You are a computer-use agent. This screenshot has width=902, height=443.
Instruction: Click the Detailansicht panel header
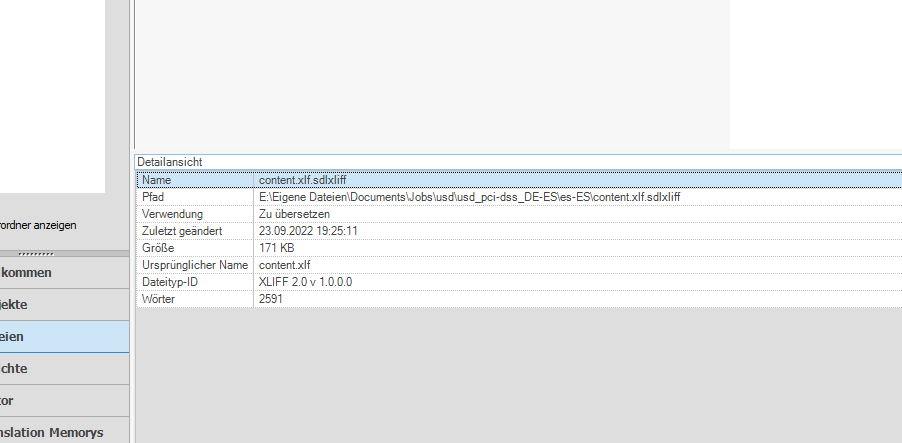click(x=518, y=162)
